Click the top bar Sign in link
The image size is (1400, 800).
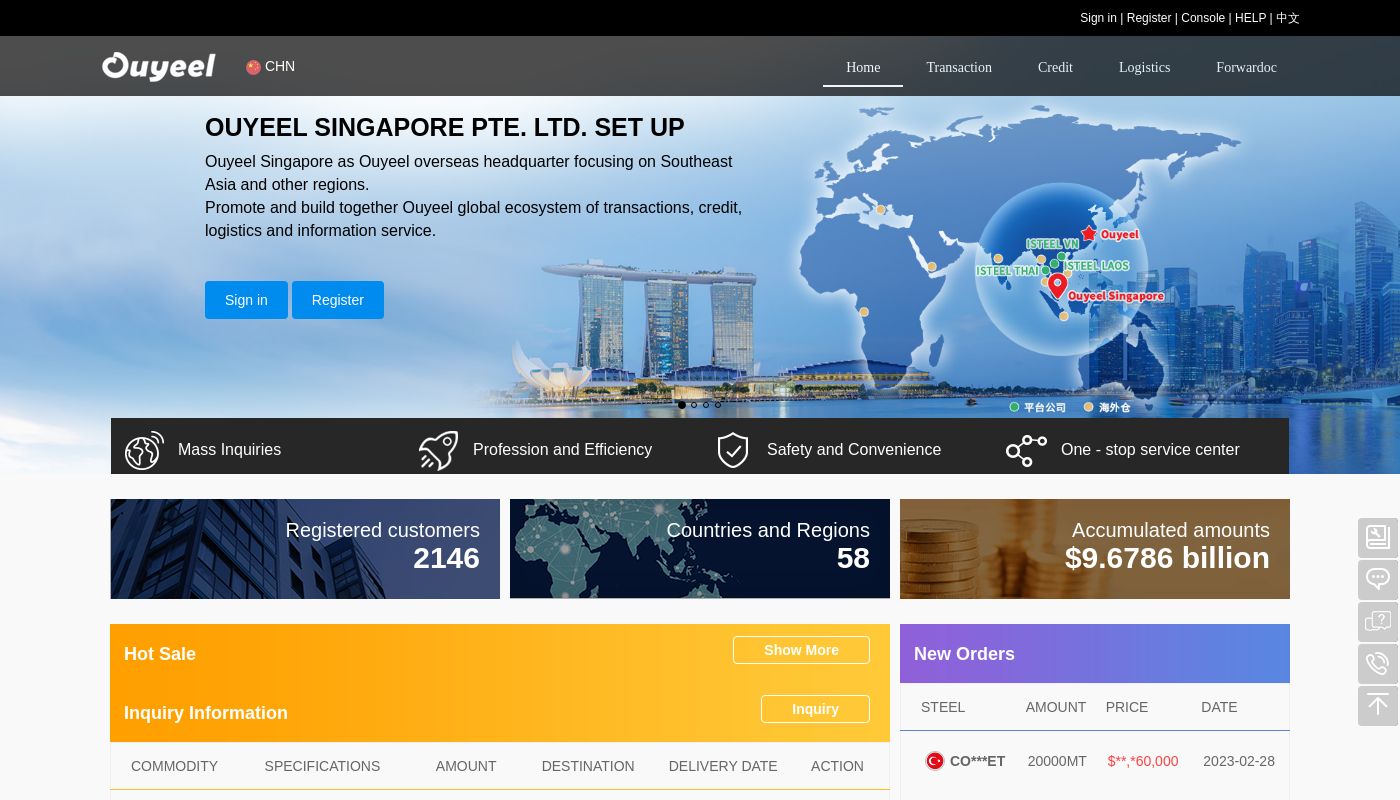pyautogui.click(x=1098, y=18)
